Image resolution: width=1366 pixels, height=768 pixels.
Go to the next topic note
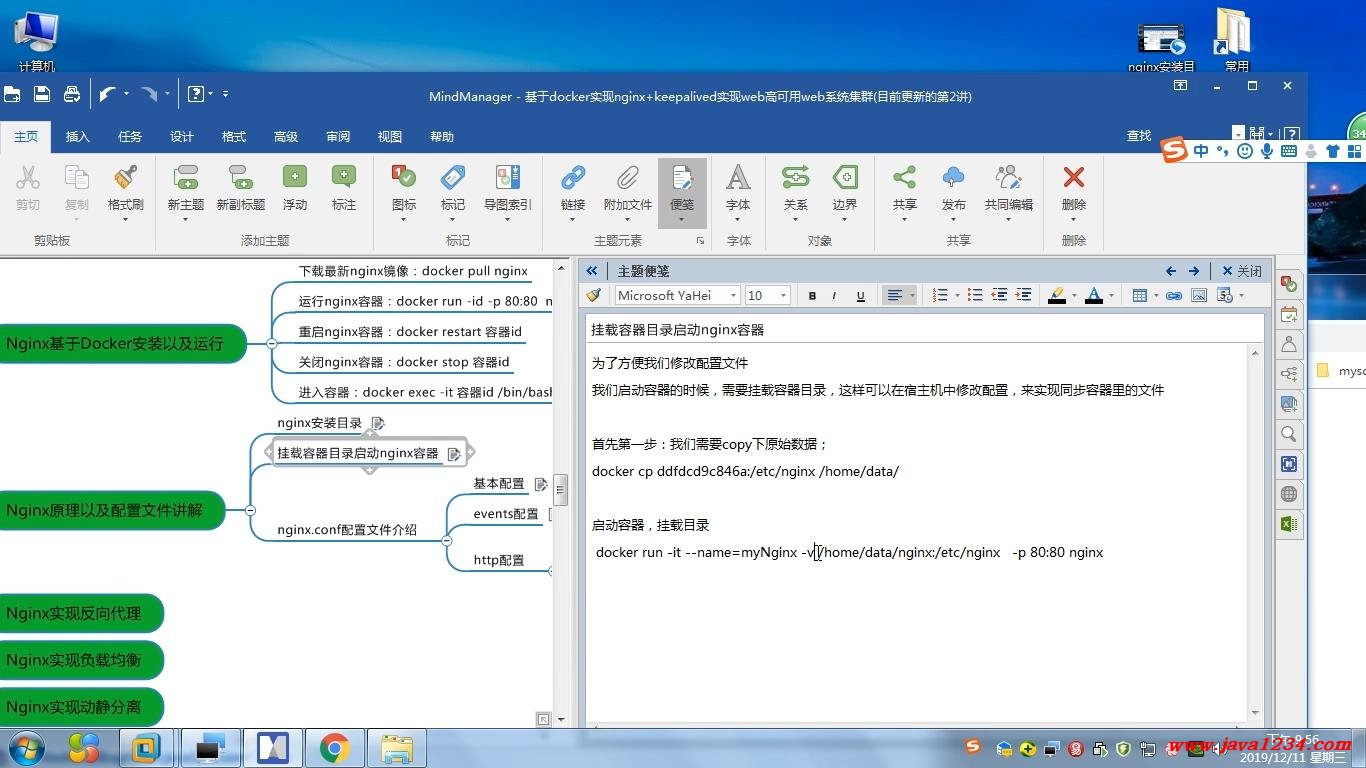[1194, 271]
